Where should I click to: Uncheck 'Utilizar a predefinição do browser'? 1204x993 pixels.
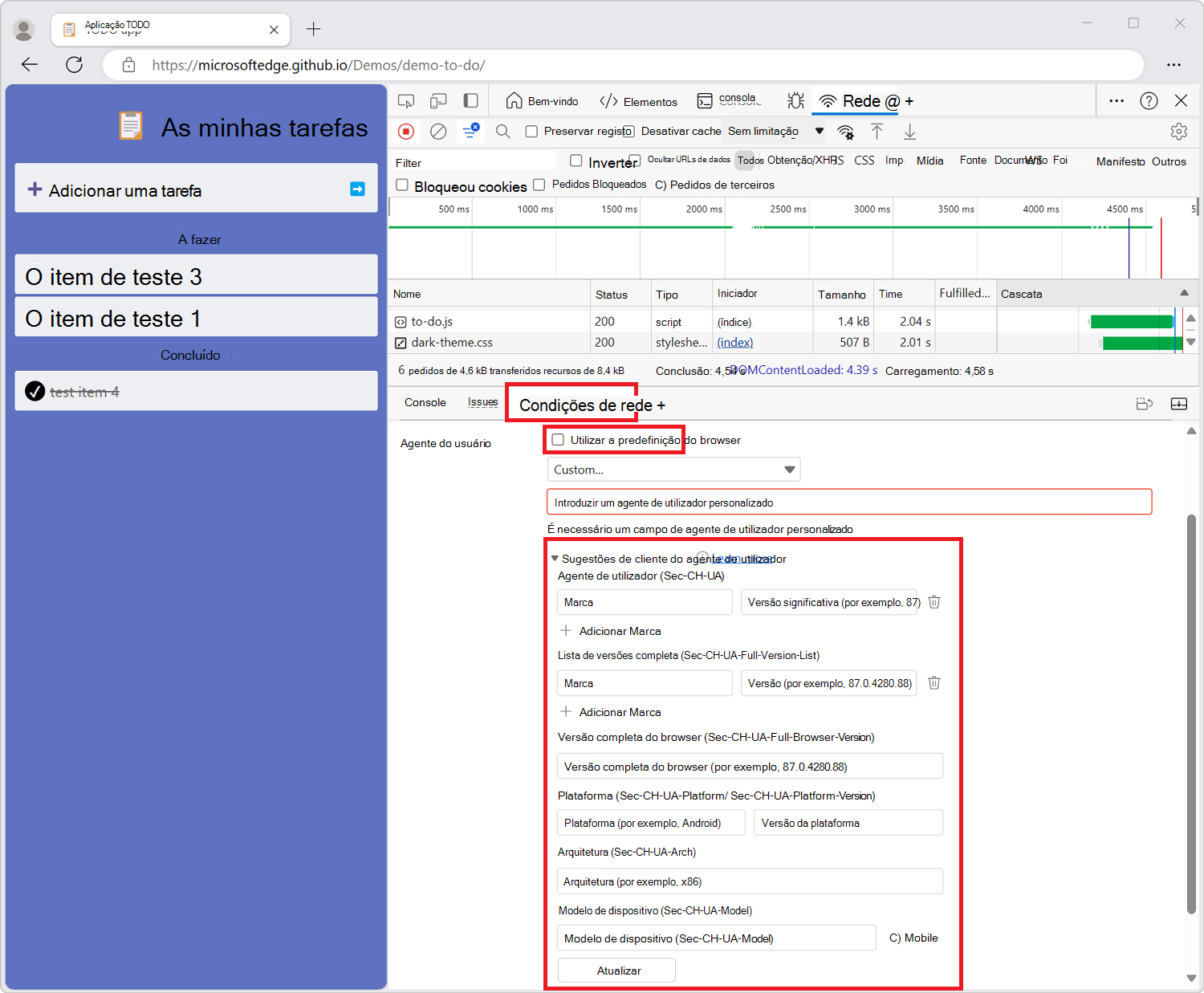[x=557, y=440]
